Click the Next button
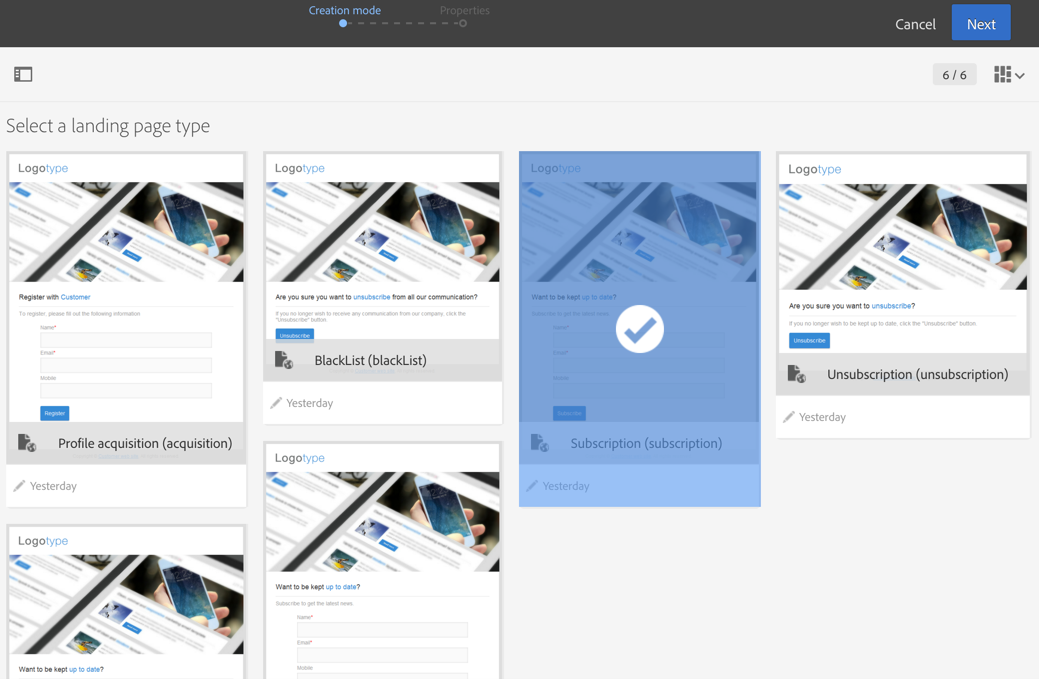 coord(981,24)
